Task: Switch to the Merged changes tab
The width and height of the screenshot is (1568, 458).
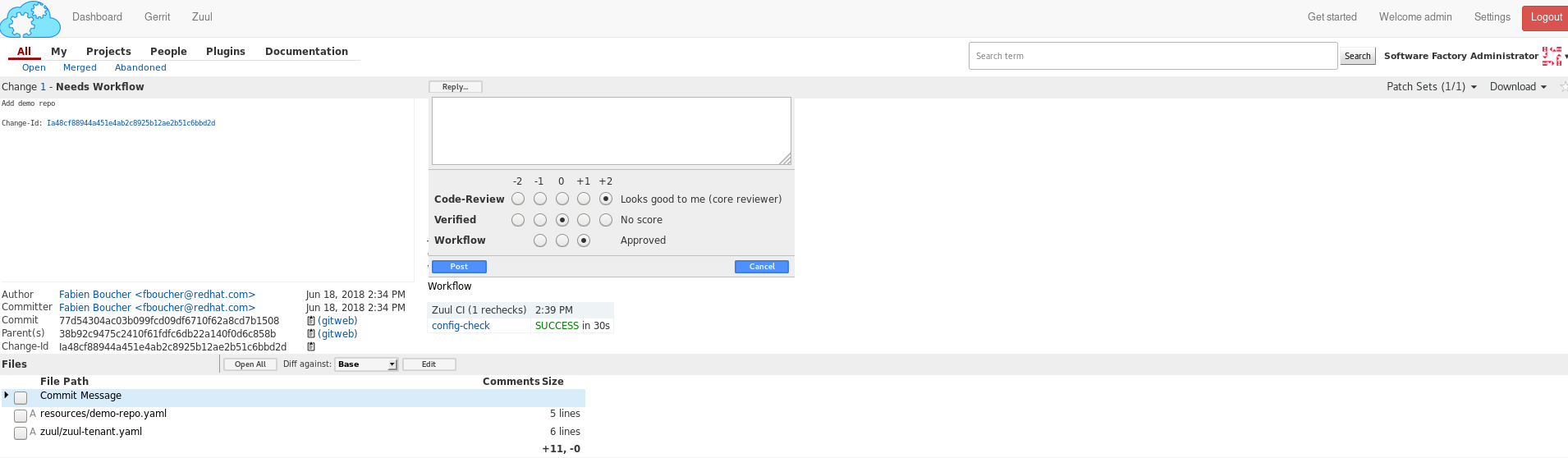Action: click(x=80, y=68)
